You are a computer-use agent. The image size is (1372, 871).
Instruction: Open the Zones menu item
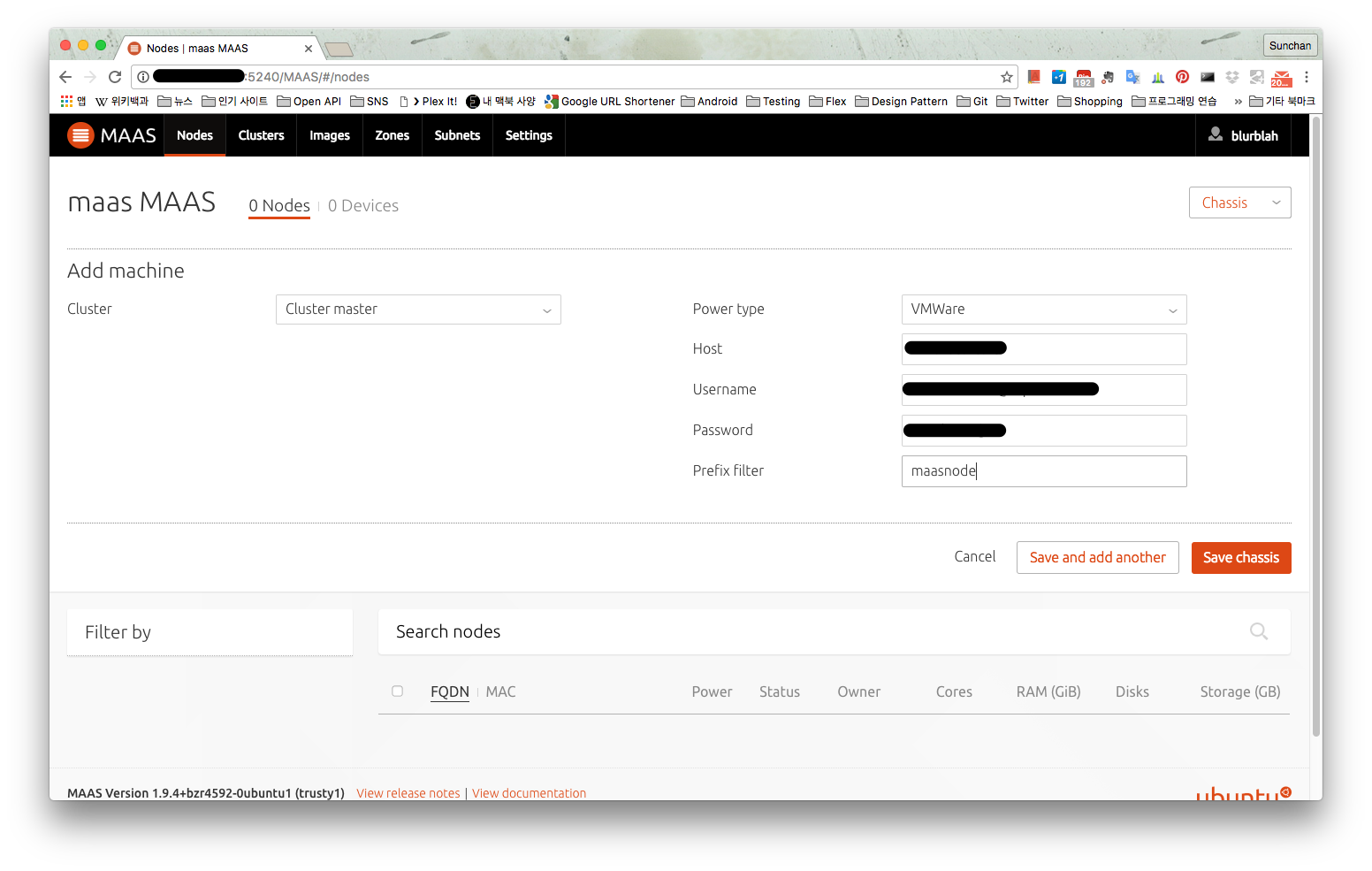coord(392,135)
